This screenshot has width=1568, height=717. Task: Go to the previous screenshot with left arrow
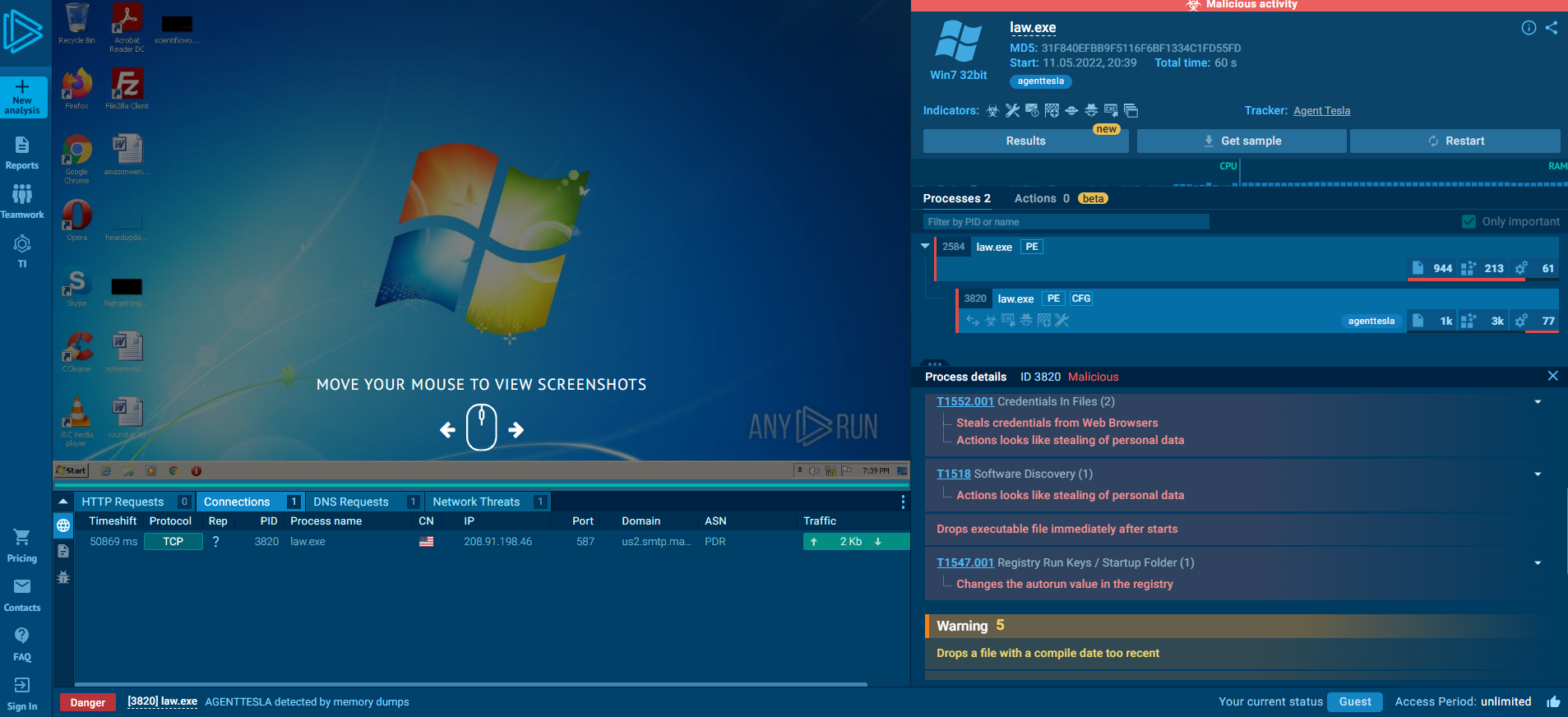point(447,429)
